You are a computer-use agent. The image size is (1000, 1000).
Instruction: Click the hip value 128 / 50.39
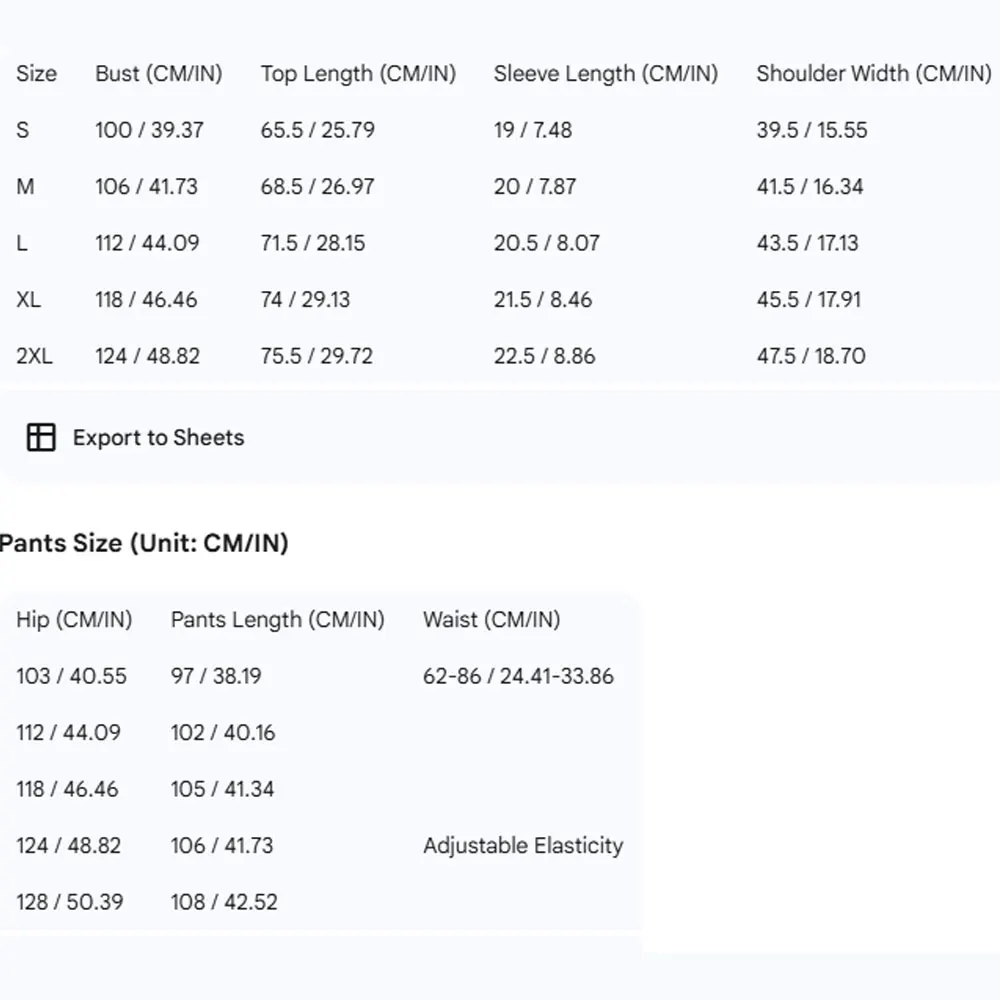(70, 902)
